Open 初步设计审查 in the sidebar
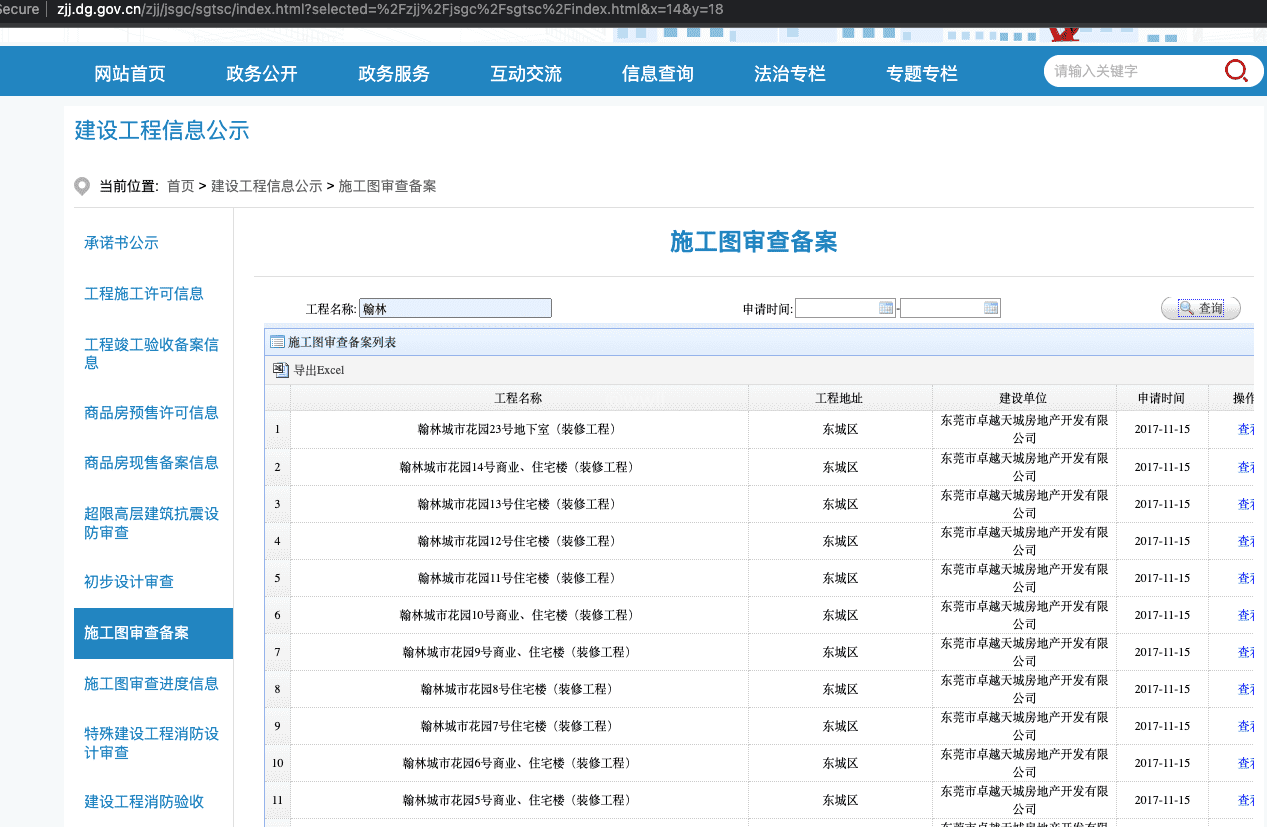 129,582
